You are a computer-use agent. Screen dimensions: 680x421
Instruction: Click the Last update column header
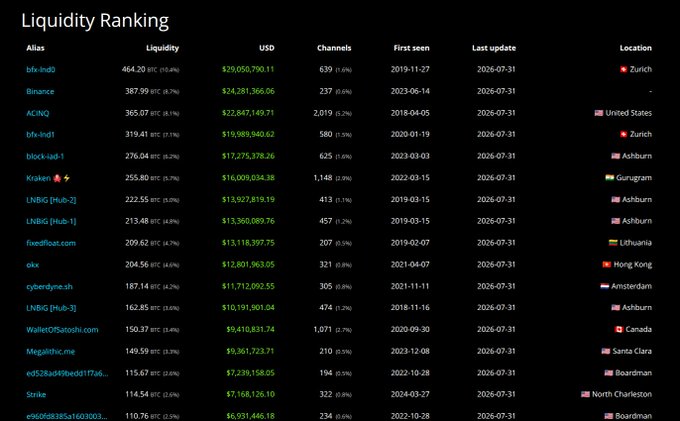(494, 48)
